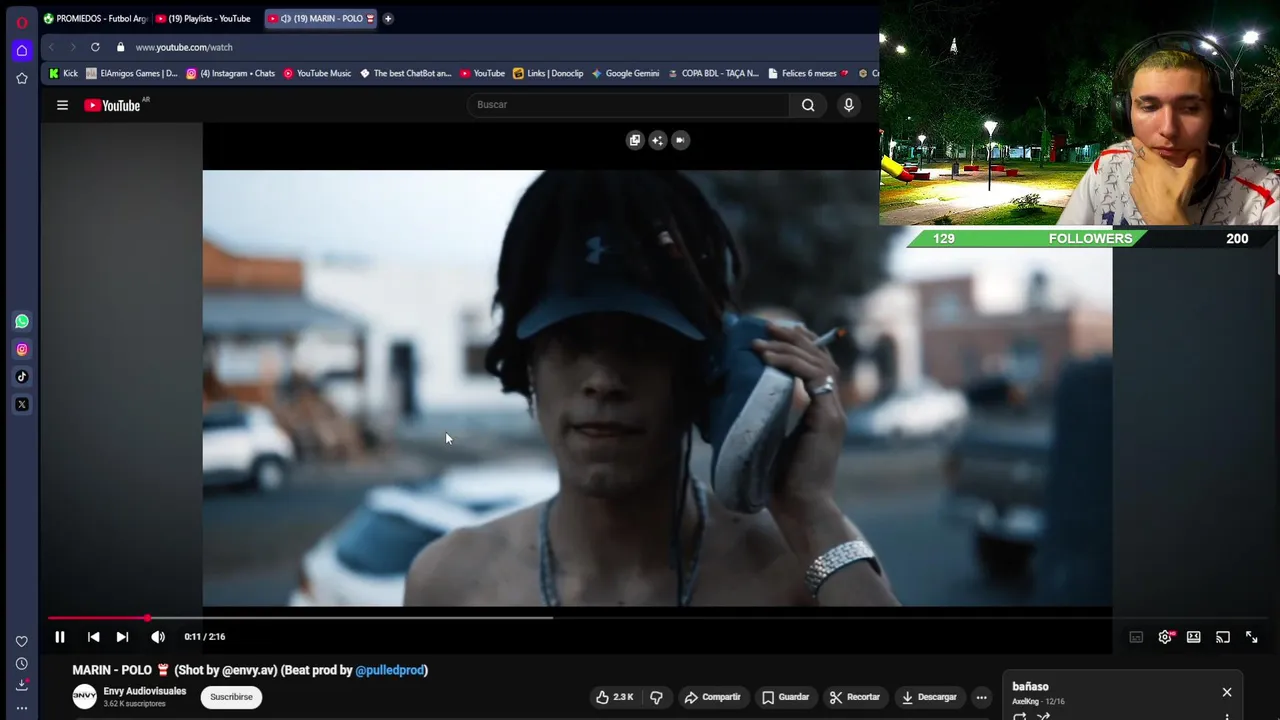Mute the video volume speaker icon

click(x=158, y=637)
